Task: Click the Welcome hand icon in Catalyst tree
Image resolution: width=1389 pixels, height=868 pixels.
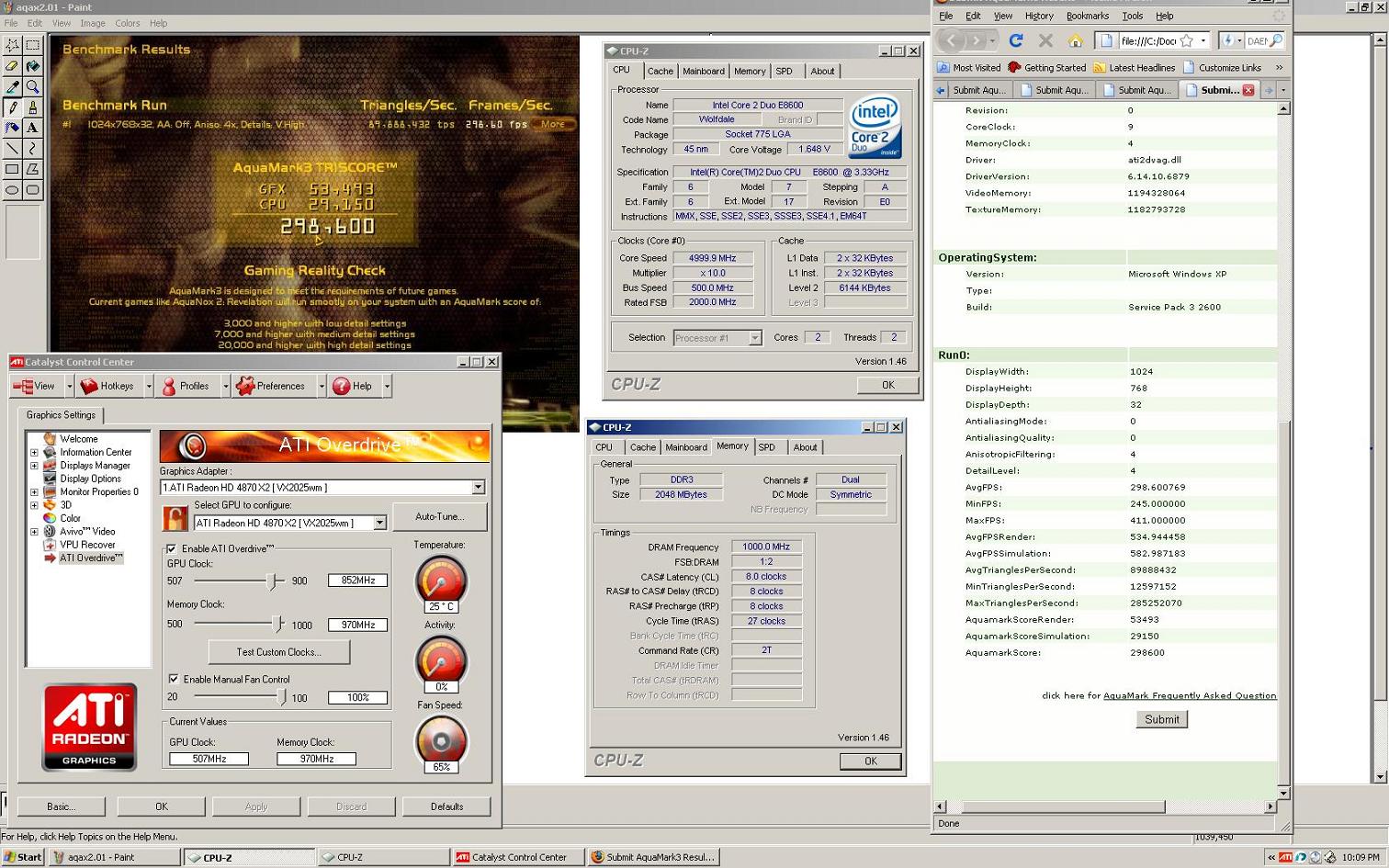Action: click(x=50, y=439)
